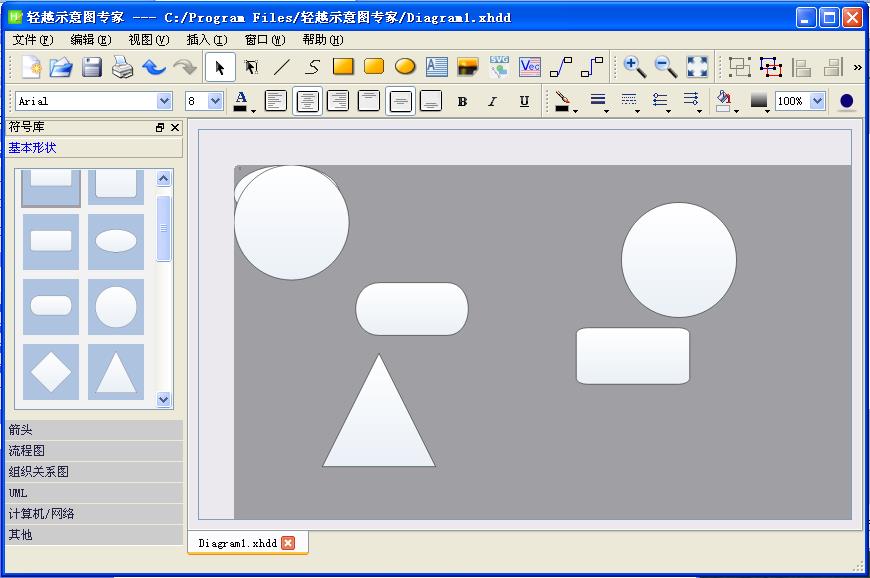Expand the 计算机/网络 symbol category
This screenshot has width=870, height=578.
coord(94,514)
